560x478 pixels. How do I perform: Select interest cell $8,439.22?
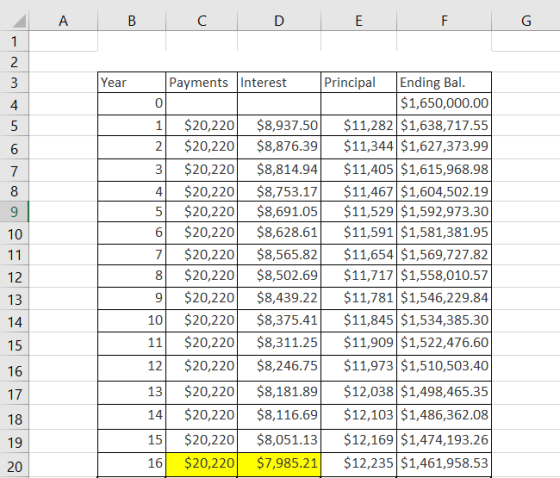pyautogui.click(x=279, y=298)
